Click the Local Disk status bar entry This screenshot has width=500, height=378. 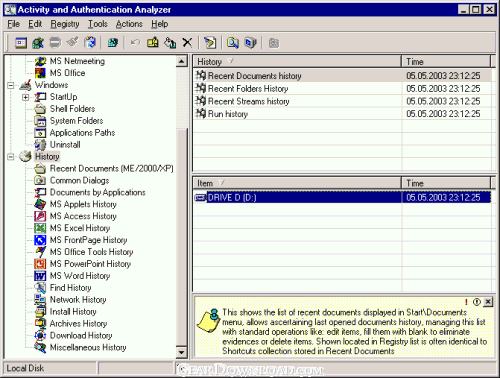point(50,368)
